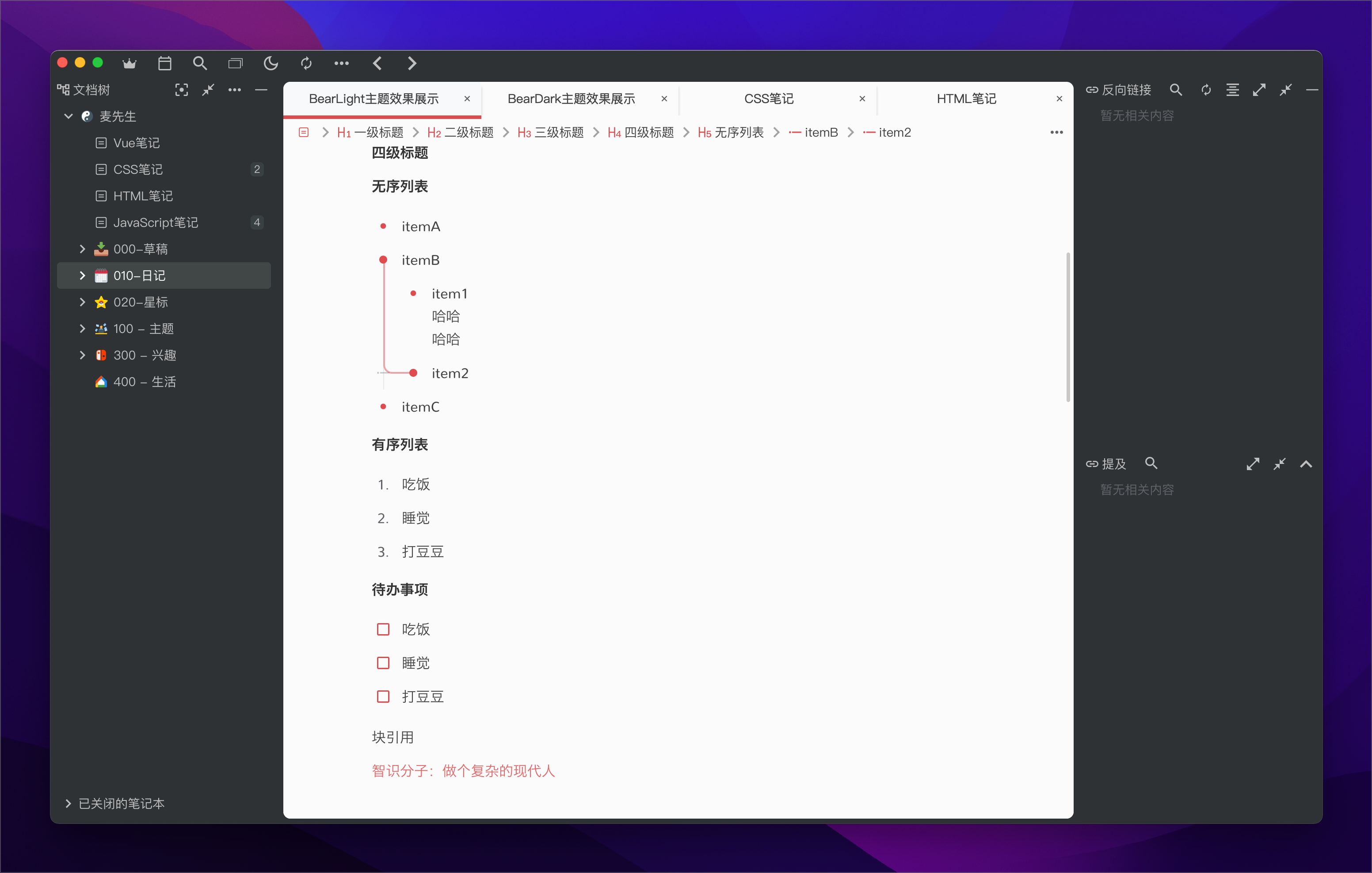Expand the closed notebooks section
Viewport: 1372px width, 873px height.
click(x=69, y=804)
